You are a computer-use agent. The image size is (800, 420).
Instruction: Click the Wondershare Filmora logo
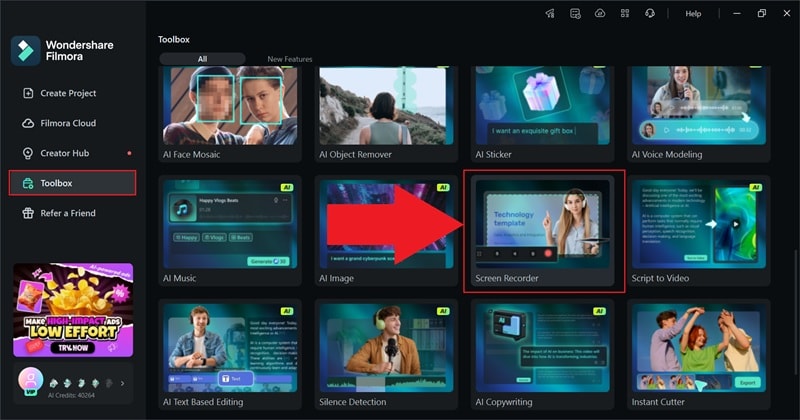[x=26, y=51]
